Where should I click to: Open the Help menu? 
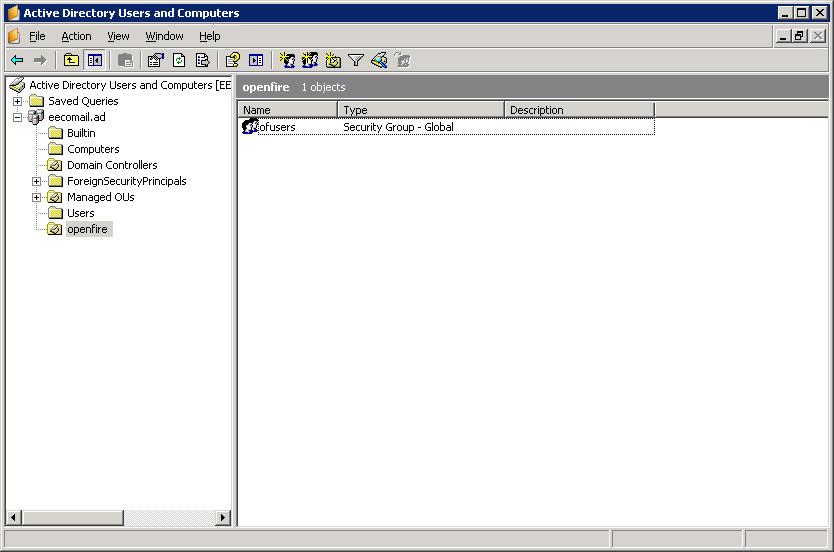tap(210, 36)
